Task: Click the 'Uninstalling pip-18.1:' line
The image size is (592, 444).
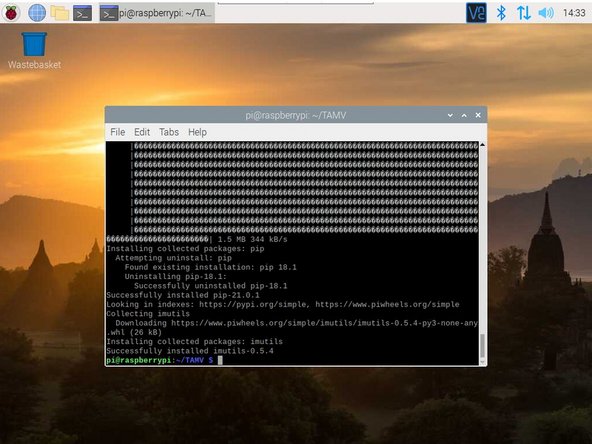Action: point(176,276)
